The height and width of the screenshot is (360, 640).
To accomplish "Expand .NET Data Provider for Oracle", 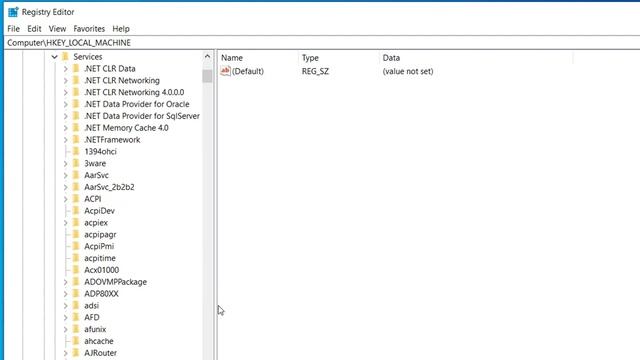I will [x=66, y=104].
